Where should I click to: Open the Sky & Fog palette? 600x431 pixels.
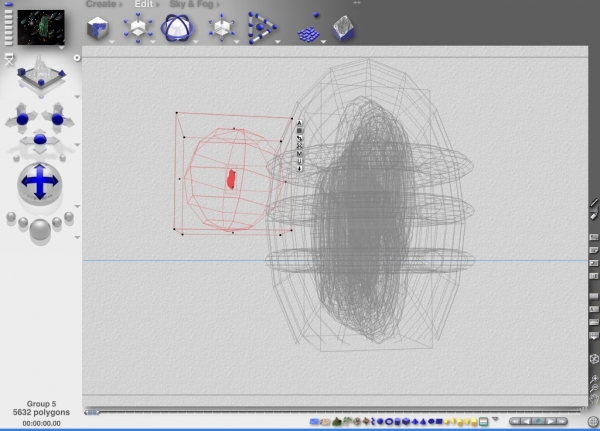point(191,4)
